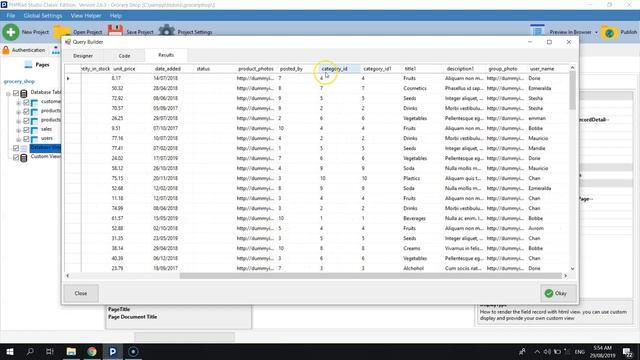This screenshot has width=640, height=360.
Task: Click the New Project plus icon
Action: tap(11, 32)
